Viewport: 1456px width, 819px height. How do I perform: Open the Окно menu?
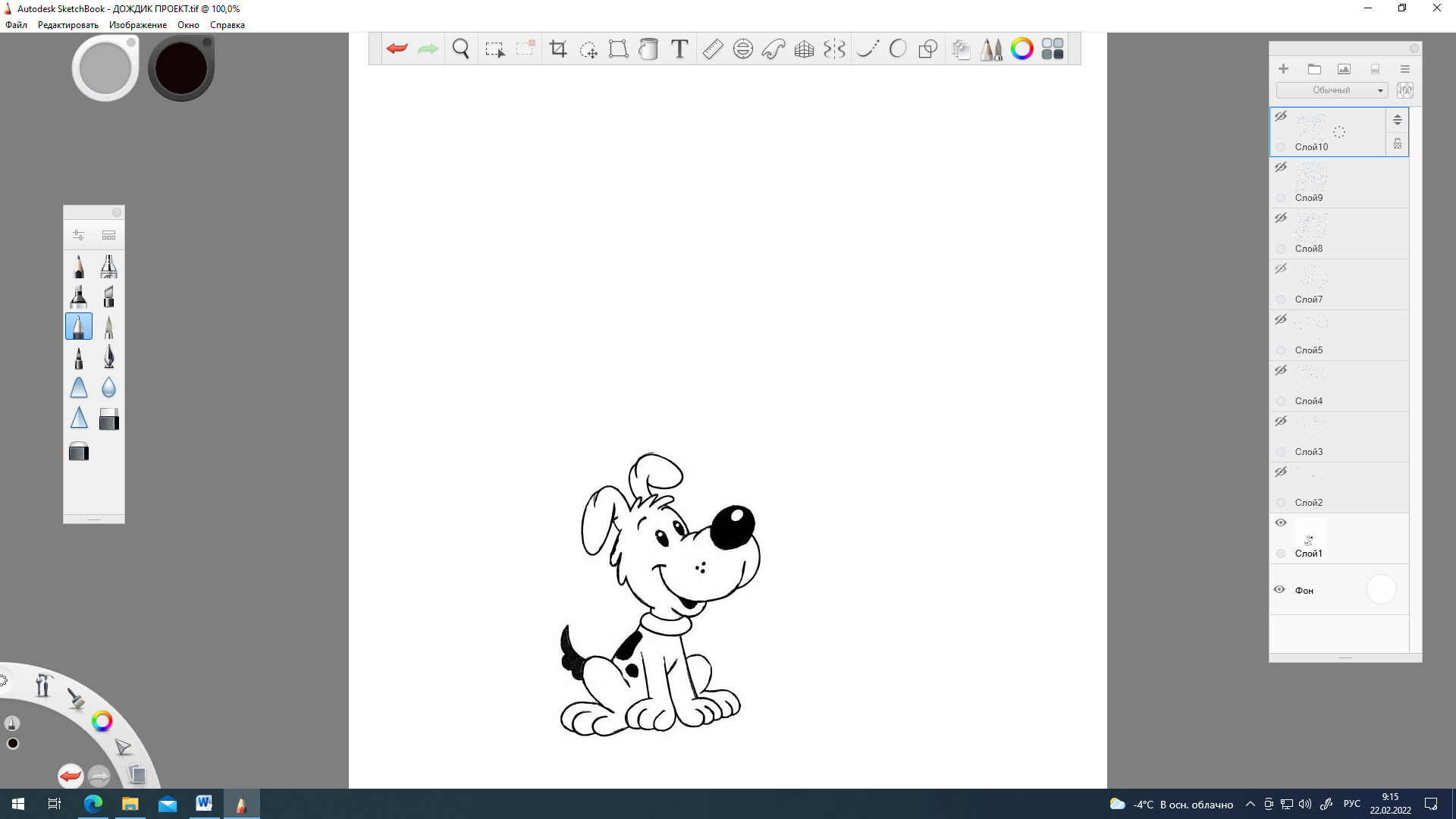pyautogui.click(x=188, y=25)
